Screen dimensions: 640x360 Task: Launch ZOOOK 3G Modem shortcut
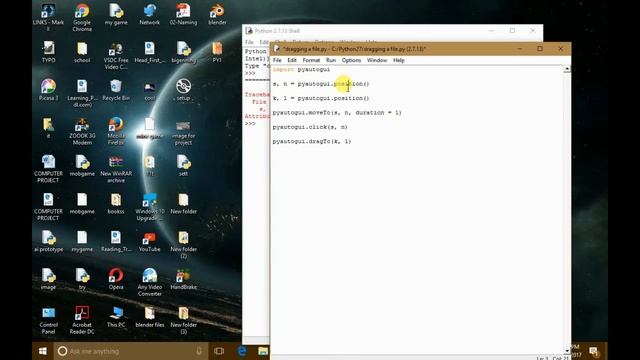(x=82, y=131)
